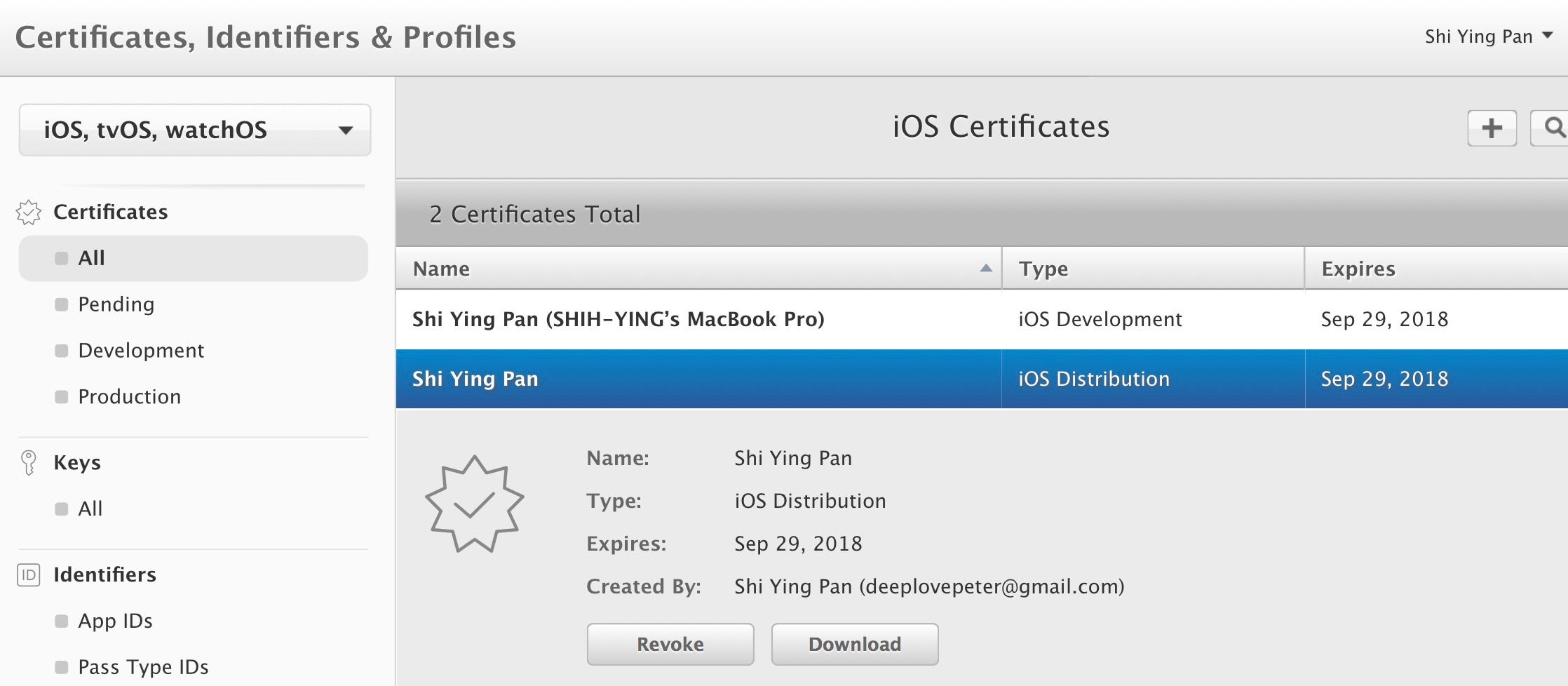
Task: Open the iOS, tvOS, watchOS platform dropdown
Action: [195, 130]
